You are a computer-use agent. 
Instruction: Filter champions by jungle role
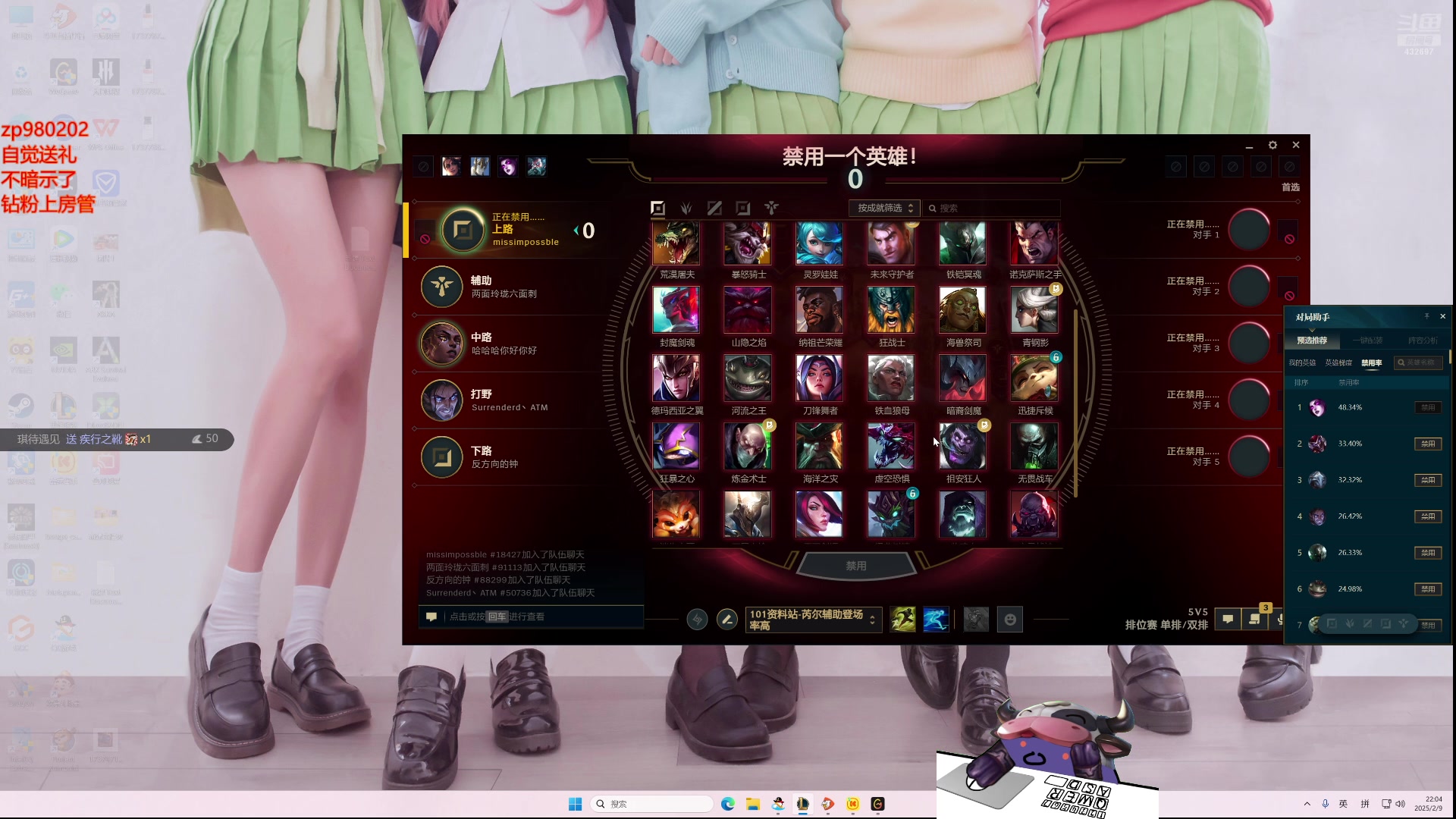click(686, 208)
